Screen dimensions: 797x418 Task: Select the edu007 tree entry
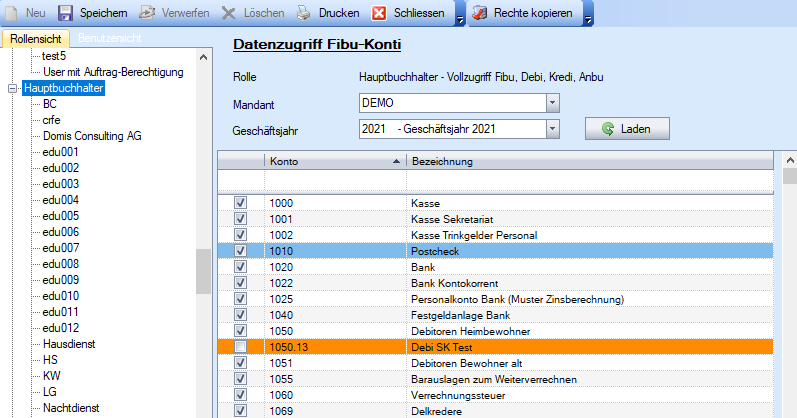click(x=60, y=248)
